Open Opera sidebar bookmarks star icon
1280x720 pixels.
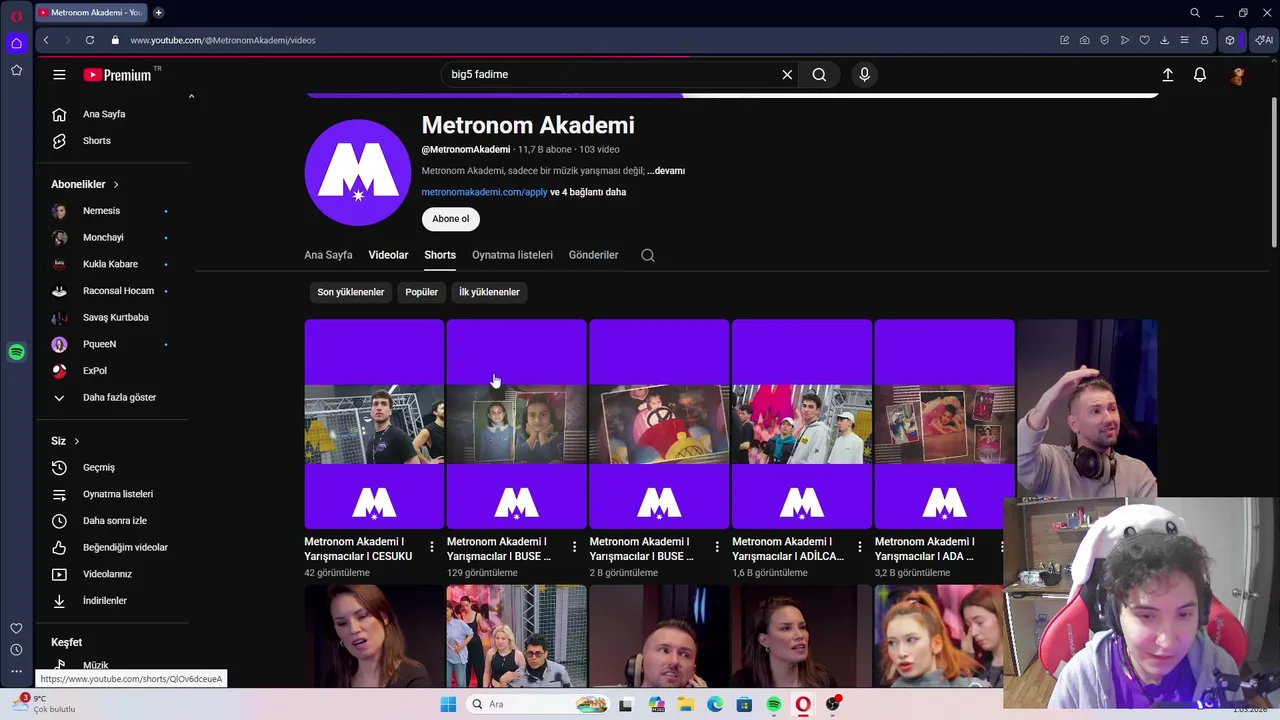pyautogui.click(x=16, y=70)
